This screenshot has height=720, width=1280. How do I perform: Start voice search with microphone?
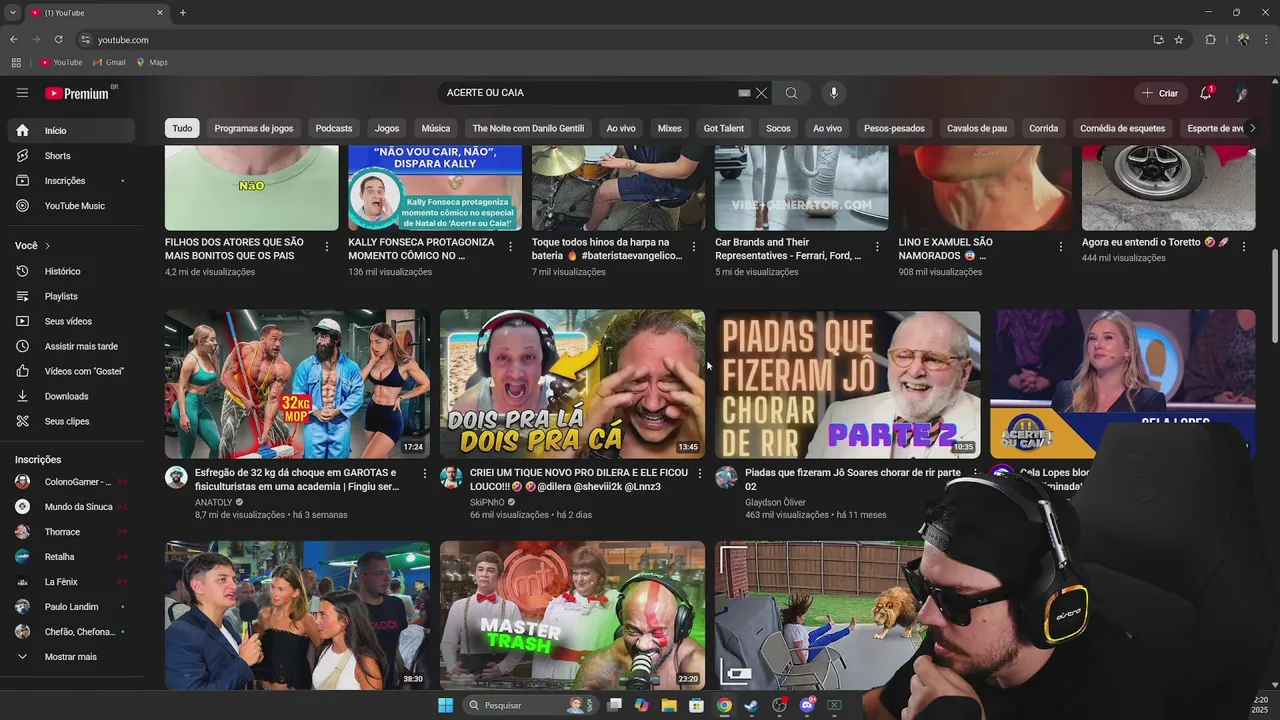pyautogui.click(x=834, y=93)
